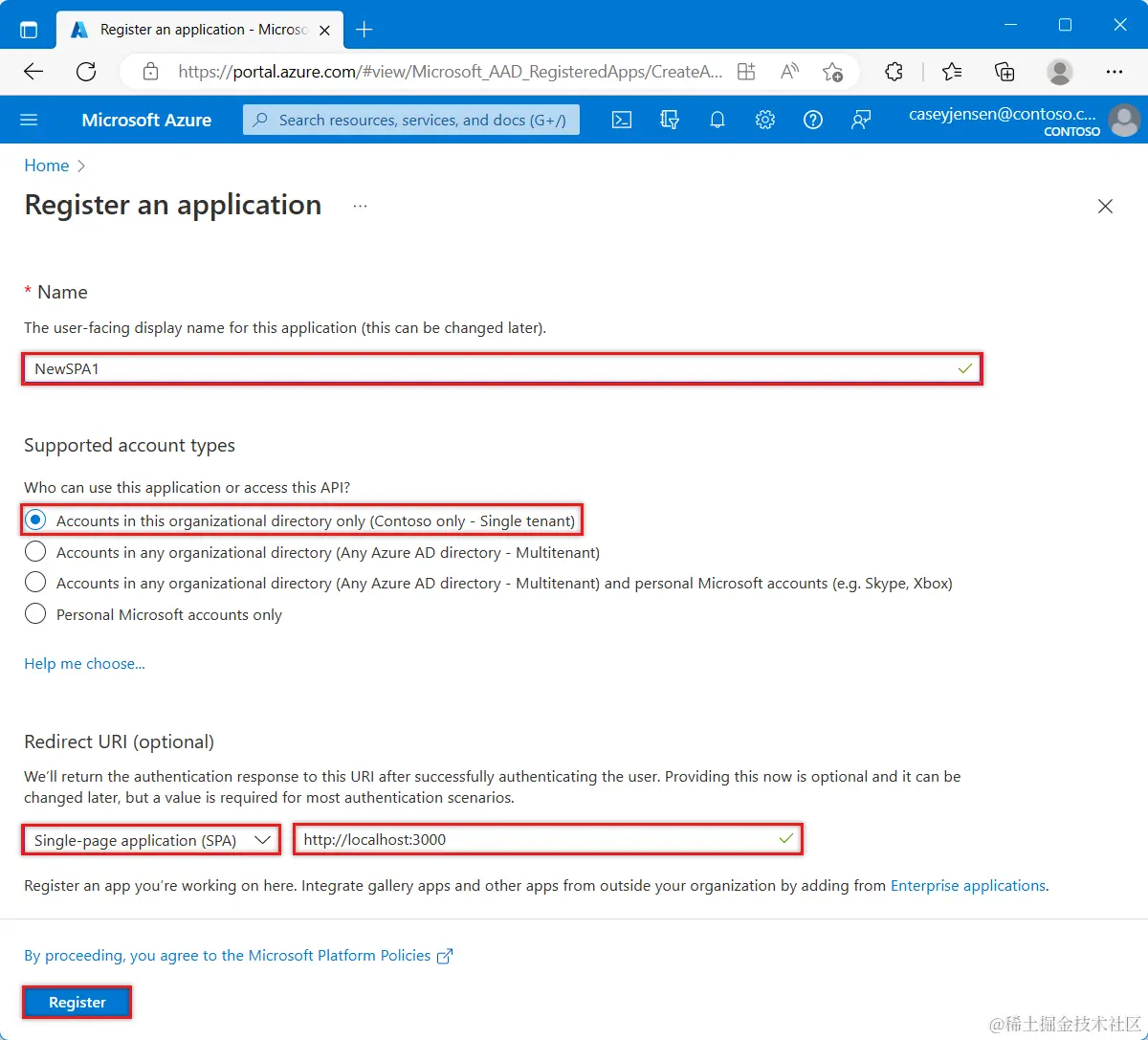Open browser Settings and more ellipsis
Image resolution: width=1148 pixels, height=1040 pixels.
click(x=1115, y=72)
